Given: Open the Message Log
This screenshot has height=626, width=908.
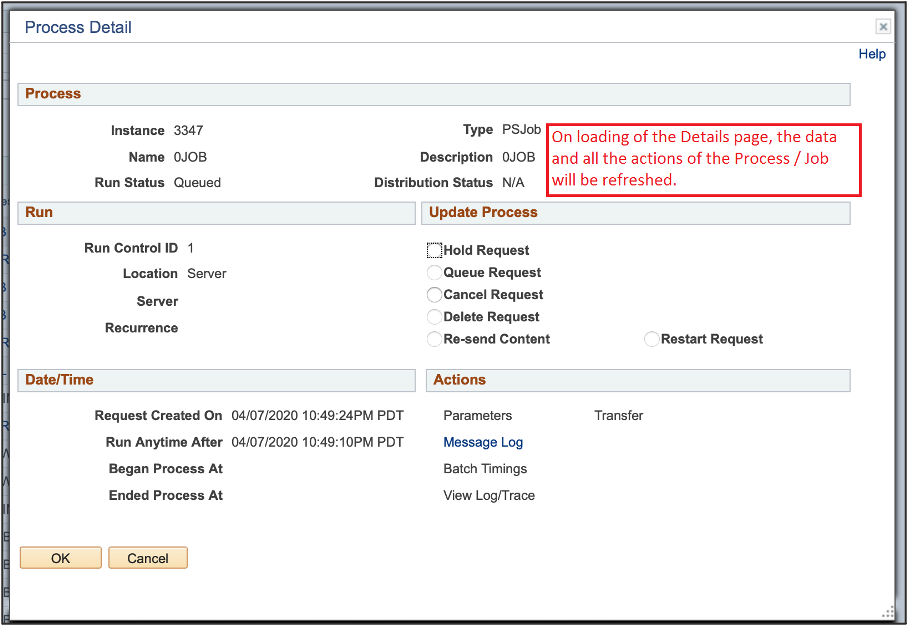Looking at the screenshot, I should coord(483,441).
